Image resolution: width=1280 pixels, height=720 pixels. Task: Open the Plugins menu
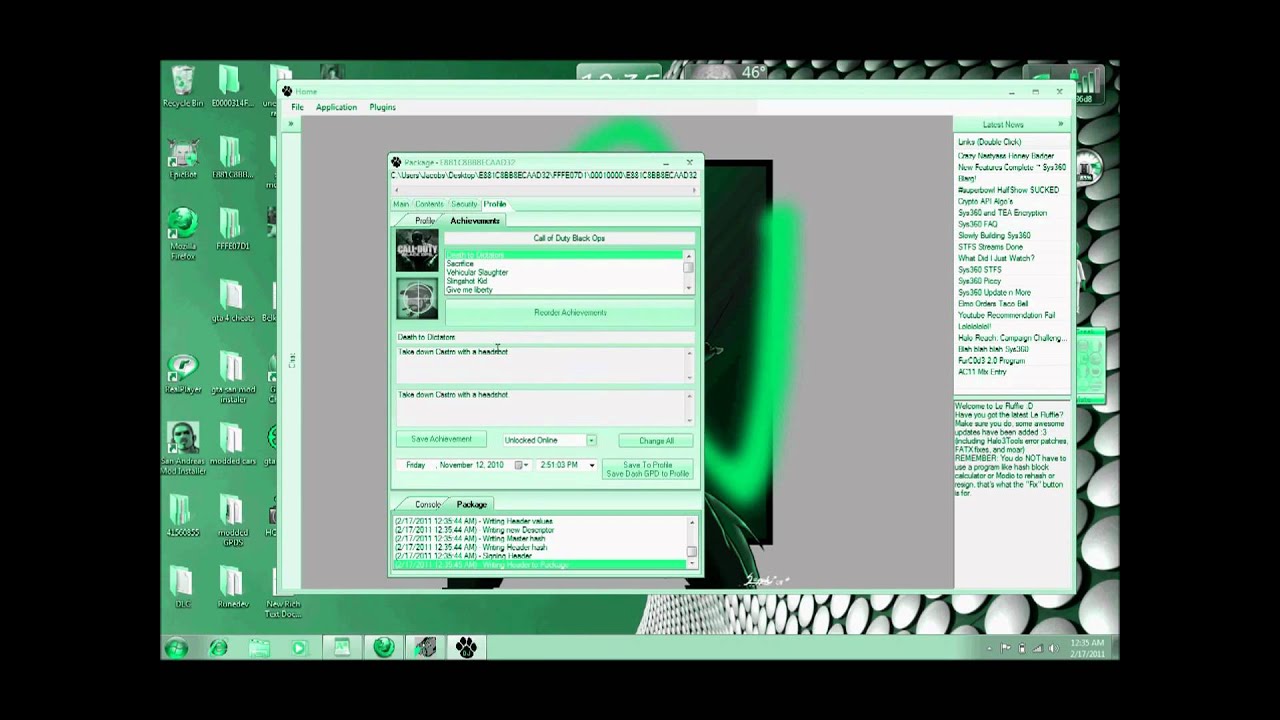(x=382, y=107)
